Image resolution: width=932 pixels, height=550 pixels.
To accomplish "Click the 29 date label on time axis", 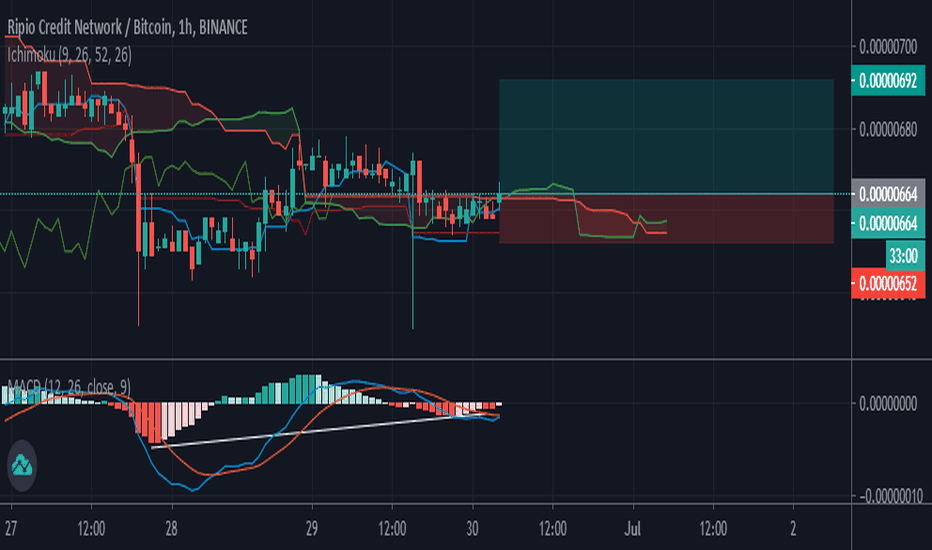I will pyautogui.click(x=311, y=529).
